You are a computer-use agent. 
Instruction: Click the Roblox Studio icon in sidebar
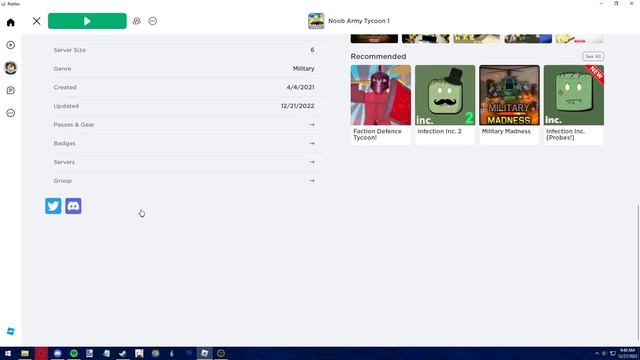pyautogui.click(x=11, y=331)
